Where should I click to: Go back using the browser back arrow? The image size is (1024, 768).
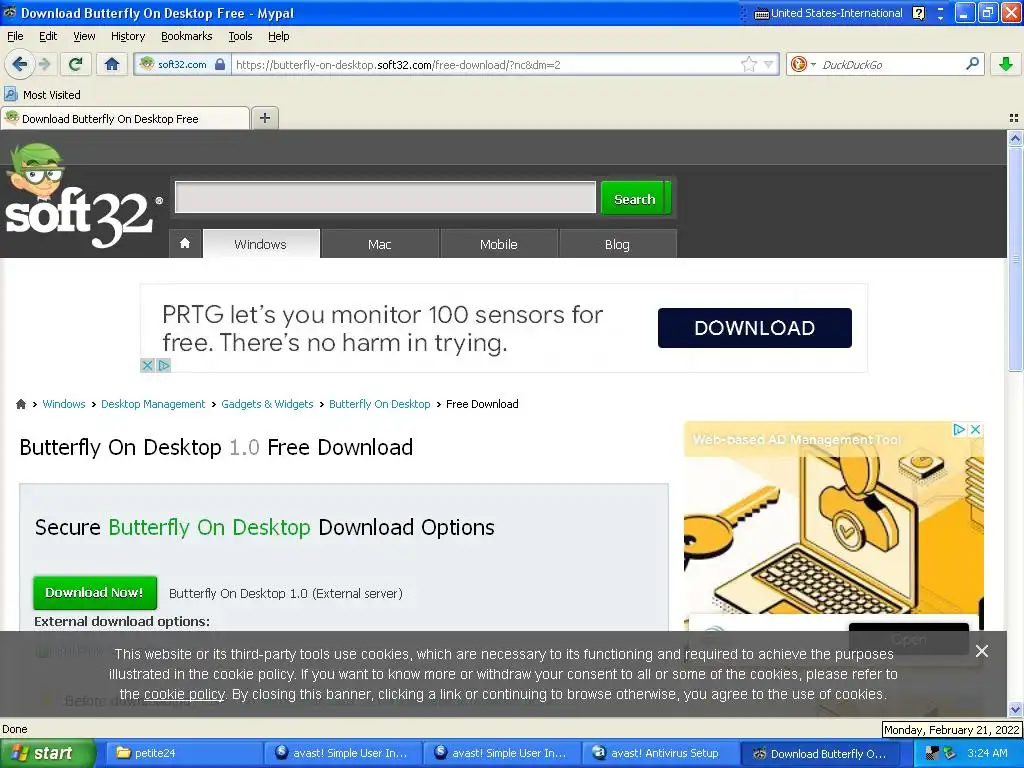pos(19,64)
